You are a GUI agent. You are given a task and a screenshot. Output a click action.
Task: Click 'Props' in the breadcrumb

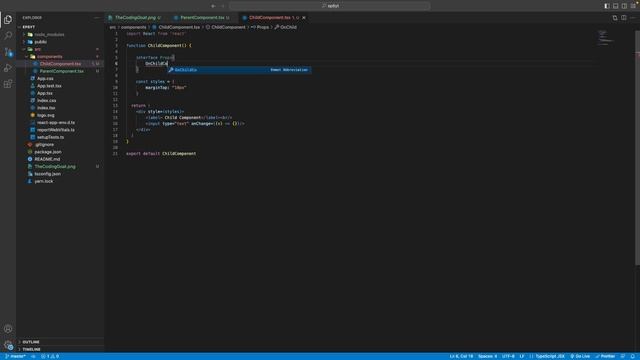(262, 27)
